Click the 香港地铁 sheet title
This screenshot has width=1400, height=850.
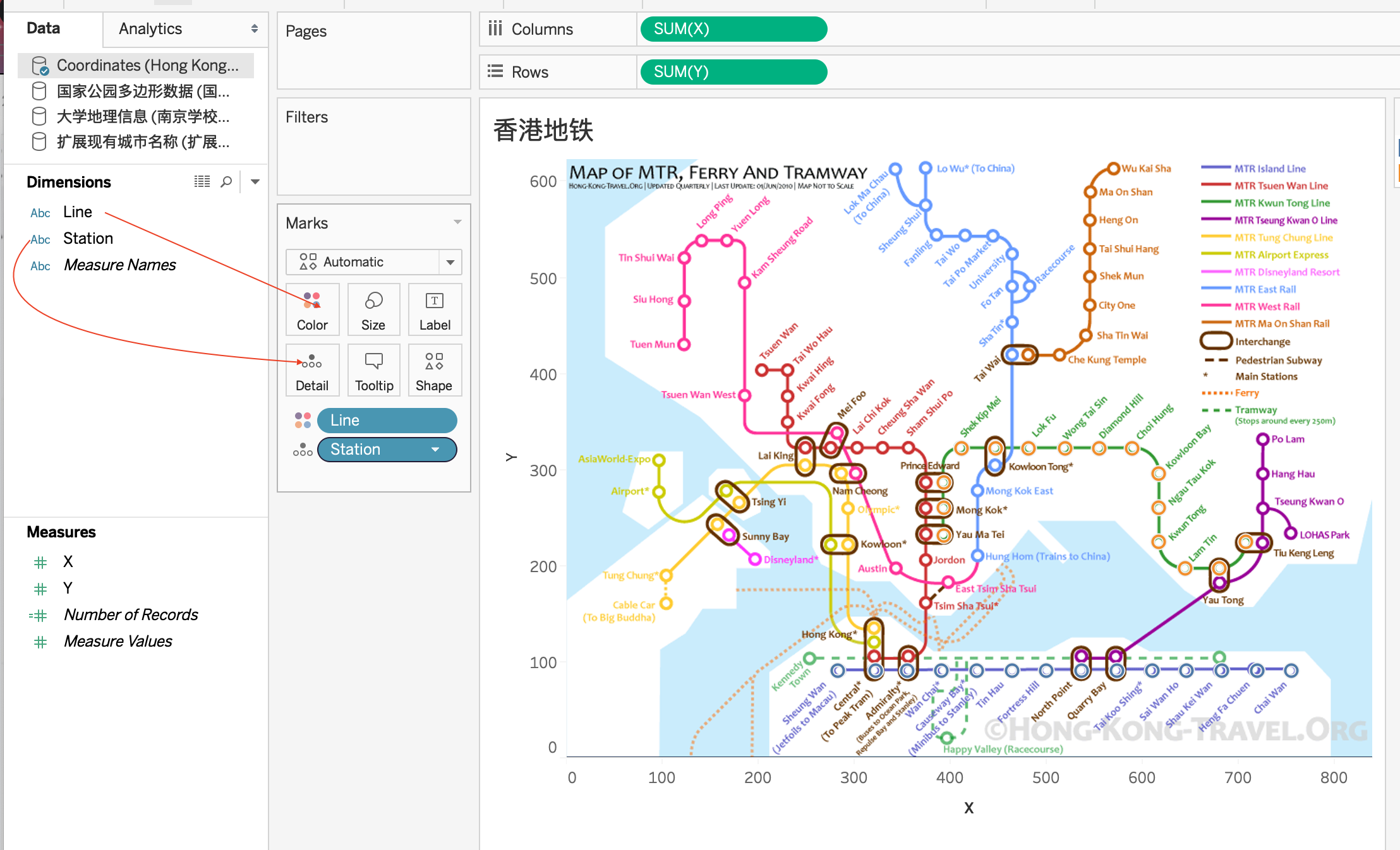(x=543, y=131)
